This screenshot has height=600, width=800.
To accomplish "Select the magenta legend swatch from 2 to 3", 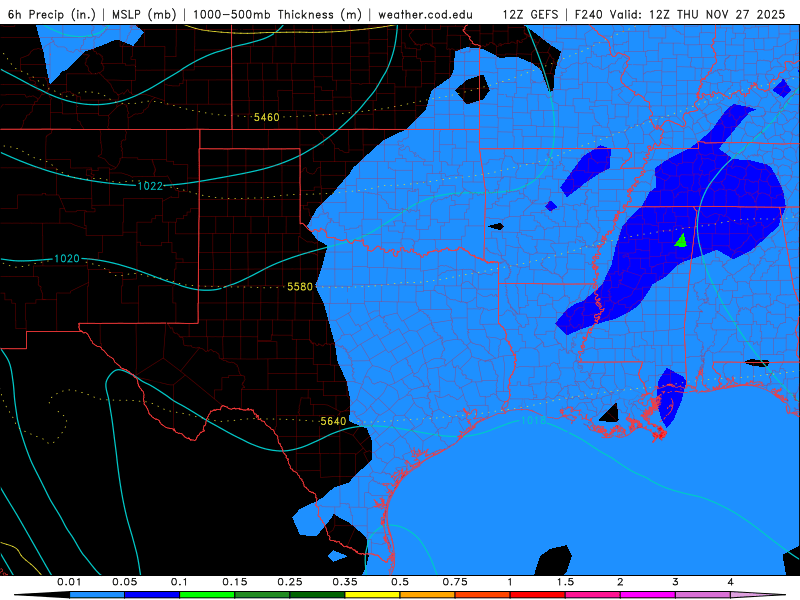I will click(x=648, y=595).
